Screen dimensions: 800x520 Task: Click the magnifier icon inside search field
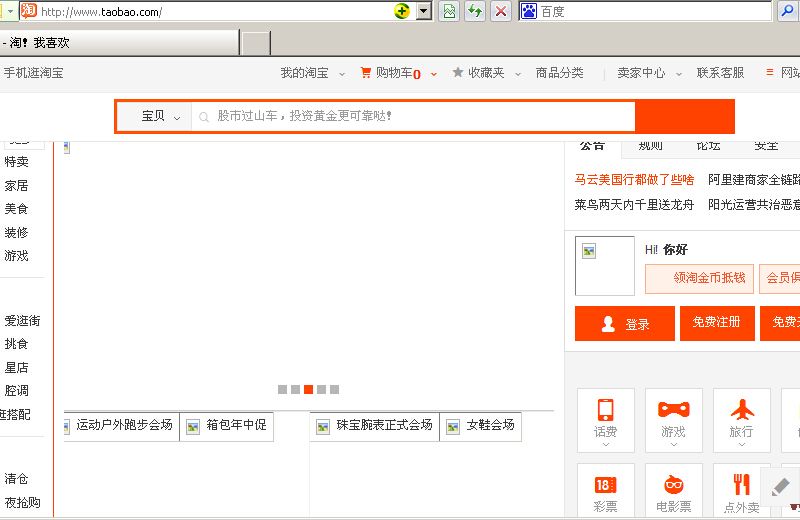(204, 117)
